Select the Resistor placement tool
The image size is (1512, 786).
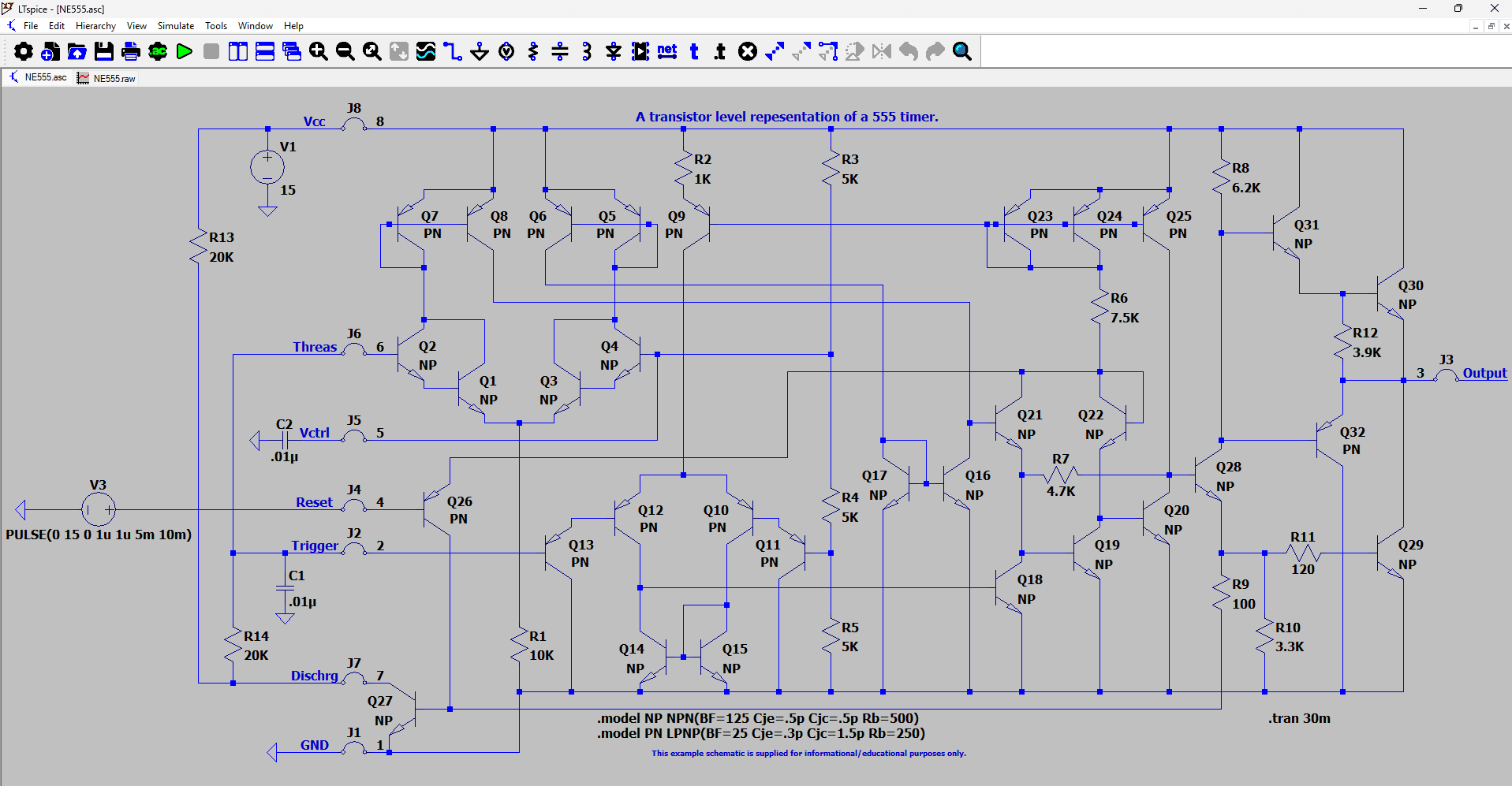tap(533, 52)
